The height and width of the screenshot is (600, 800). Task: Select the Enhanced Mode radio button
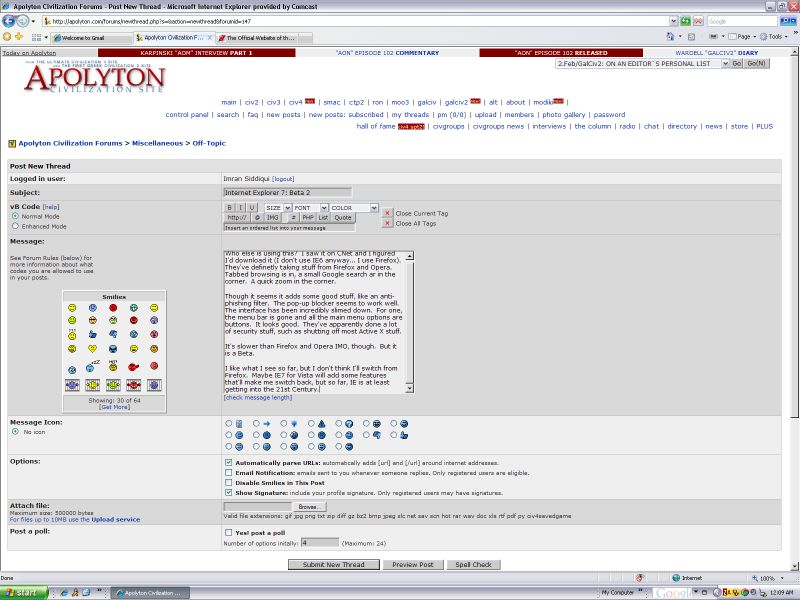15,226
